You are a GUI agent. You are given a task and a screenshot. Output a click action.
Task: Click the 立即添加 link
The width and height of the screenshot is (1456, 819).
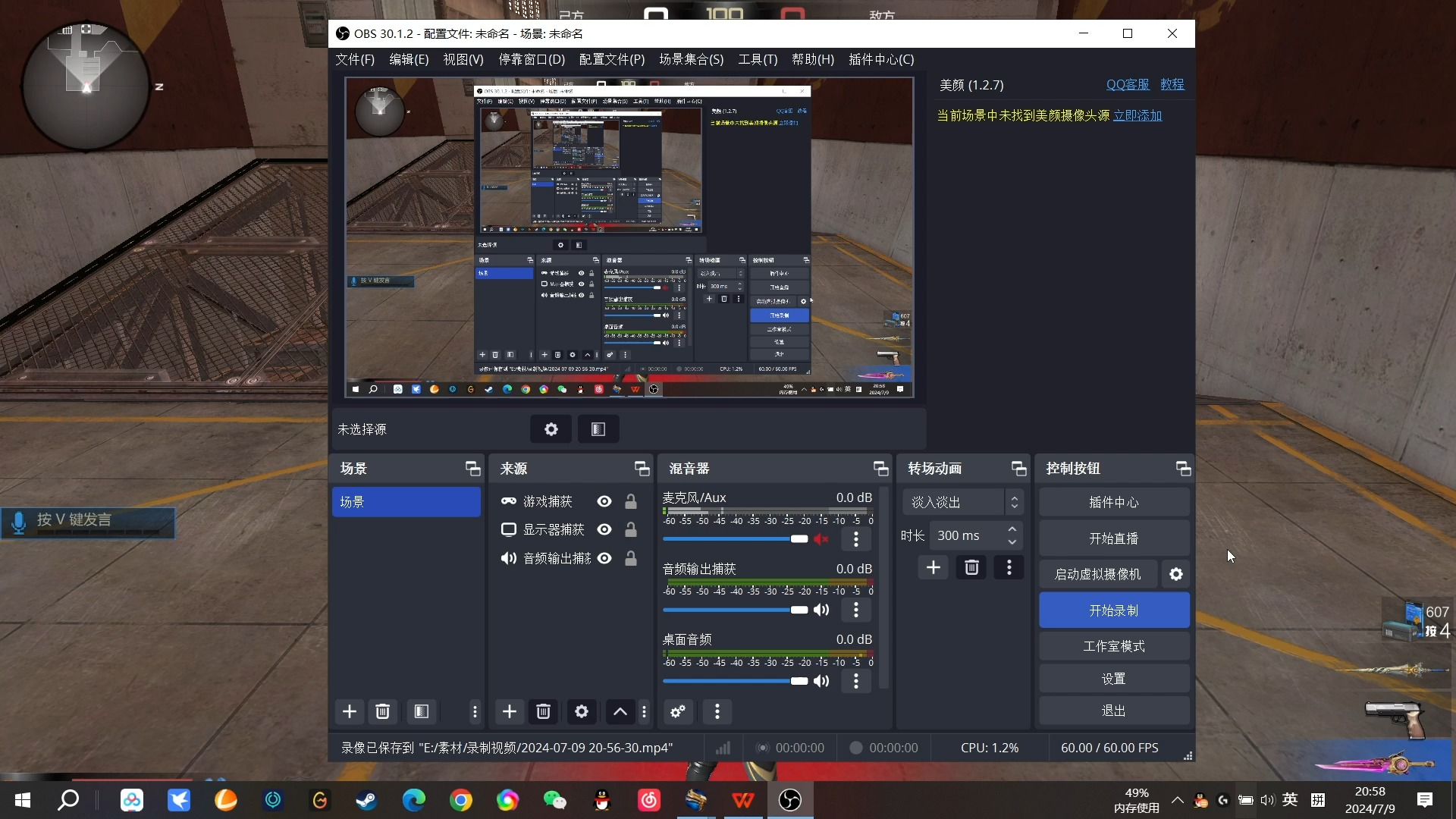pos(1137,115)
